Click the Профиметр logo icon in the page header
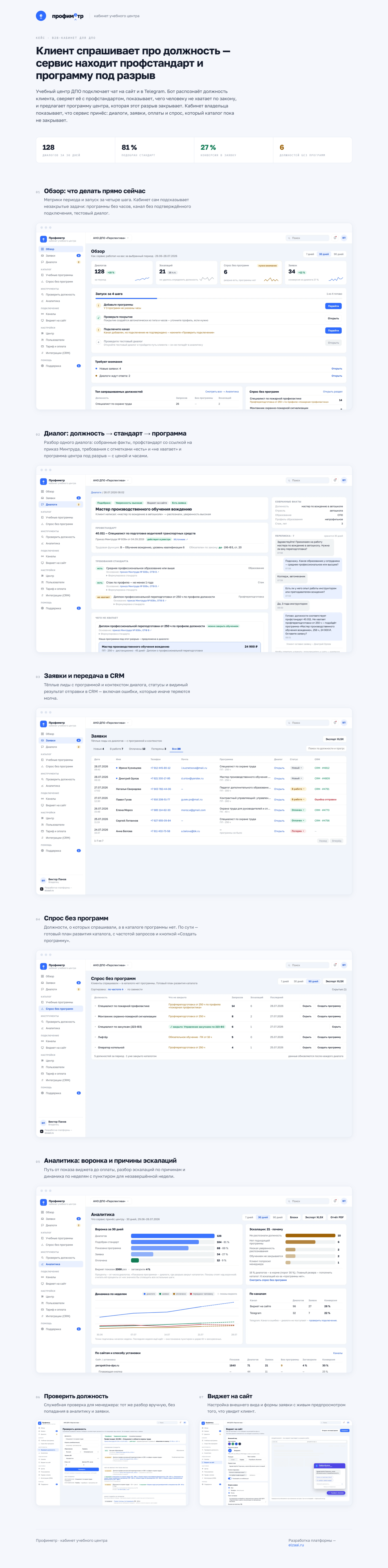 point(41,16)
